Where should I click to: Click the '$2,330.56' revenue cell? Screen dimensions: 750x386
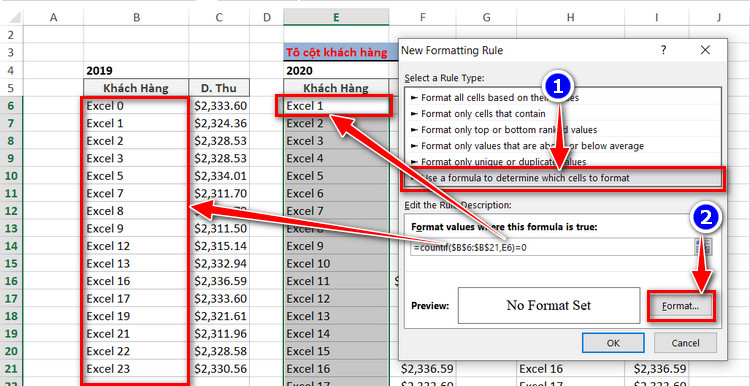tap(219, 369)
